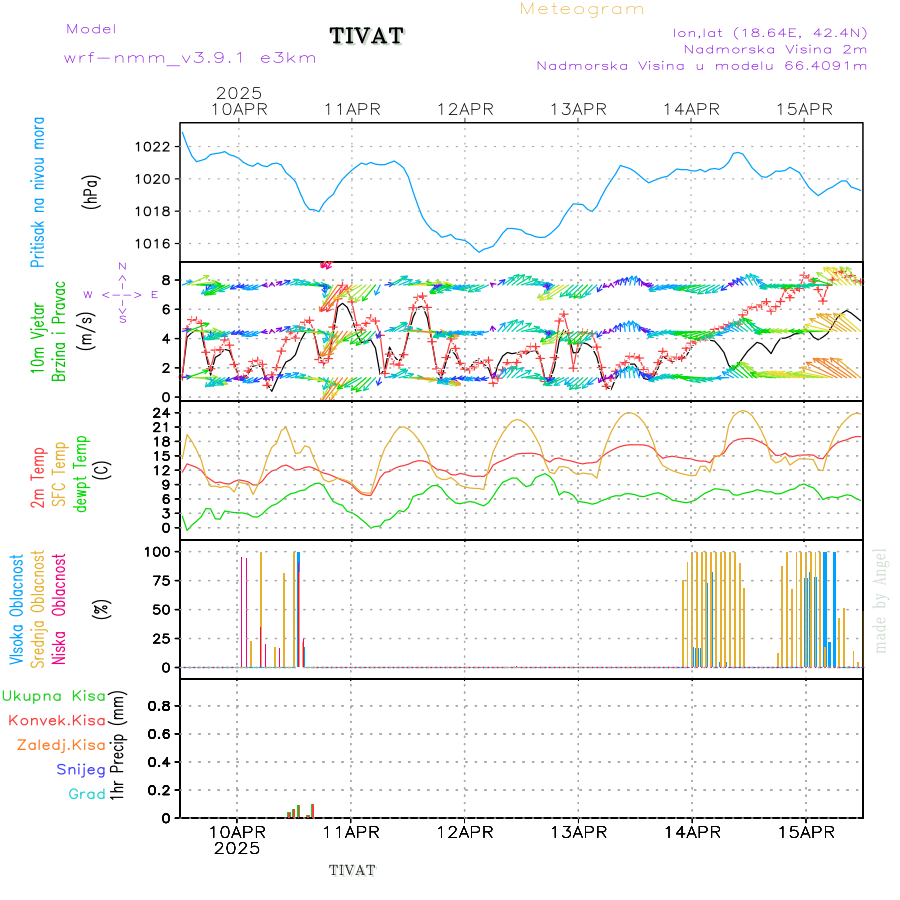This screenshot has width=900, height=900.
Task: Click the 2m Temp red legend label
Action: pyautogui.click(x=38, y=478)
